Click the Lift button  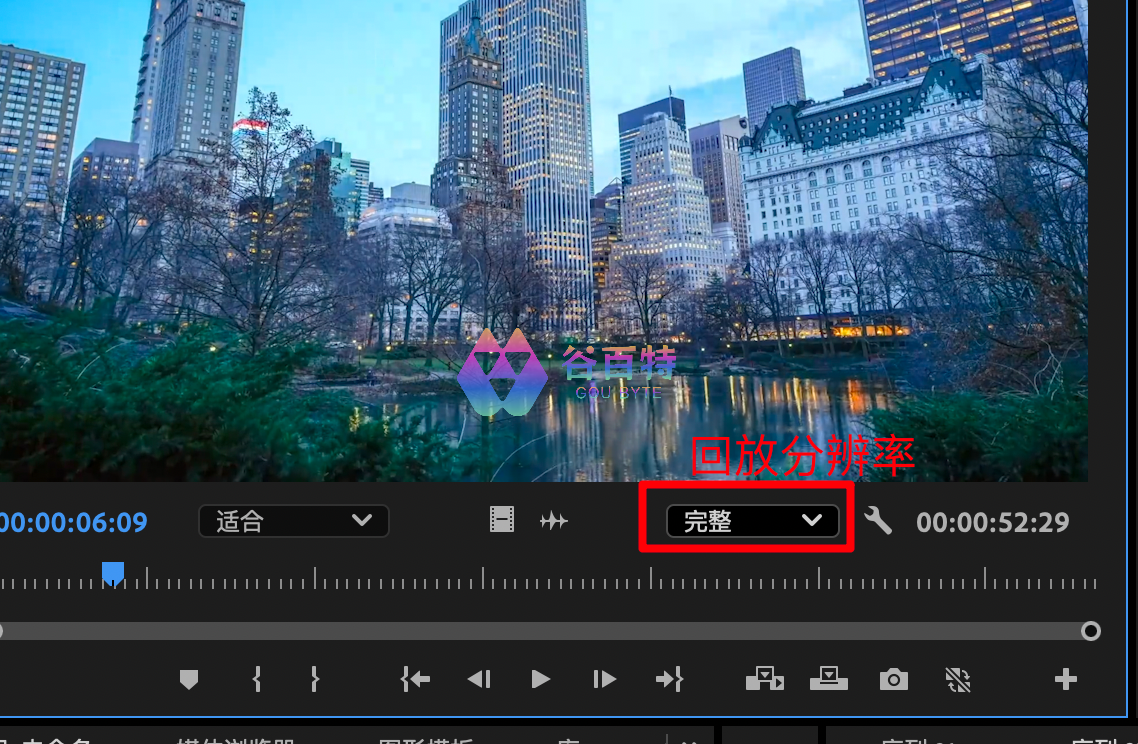[764, 680]
